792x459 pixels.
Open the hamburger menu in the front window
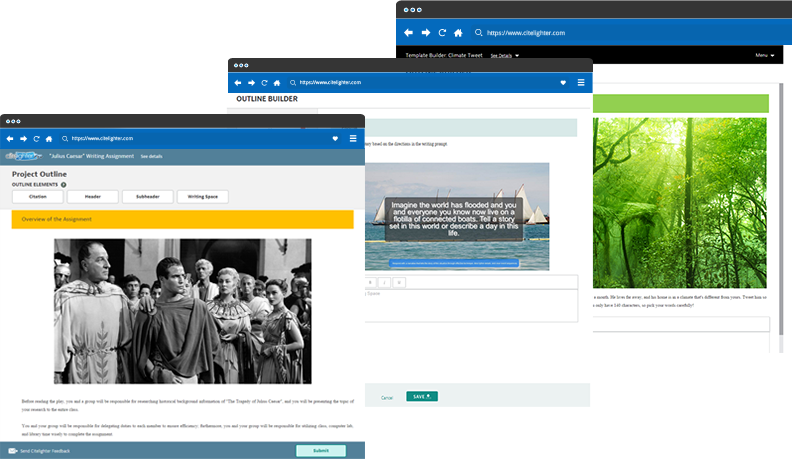(353, 138)
